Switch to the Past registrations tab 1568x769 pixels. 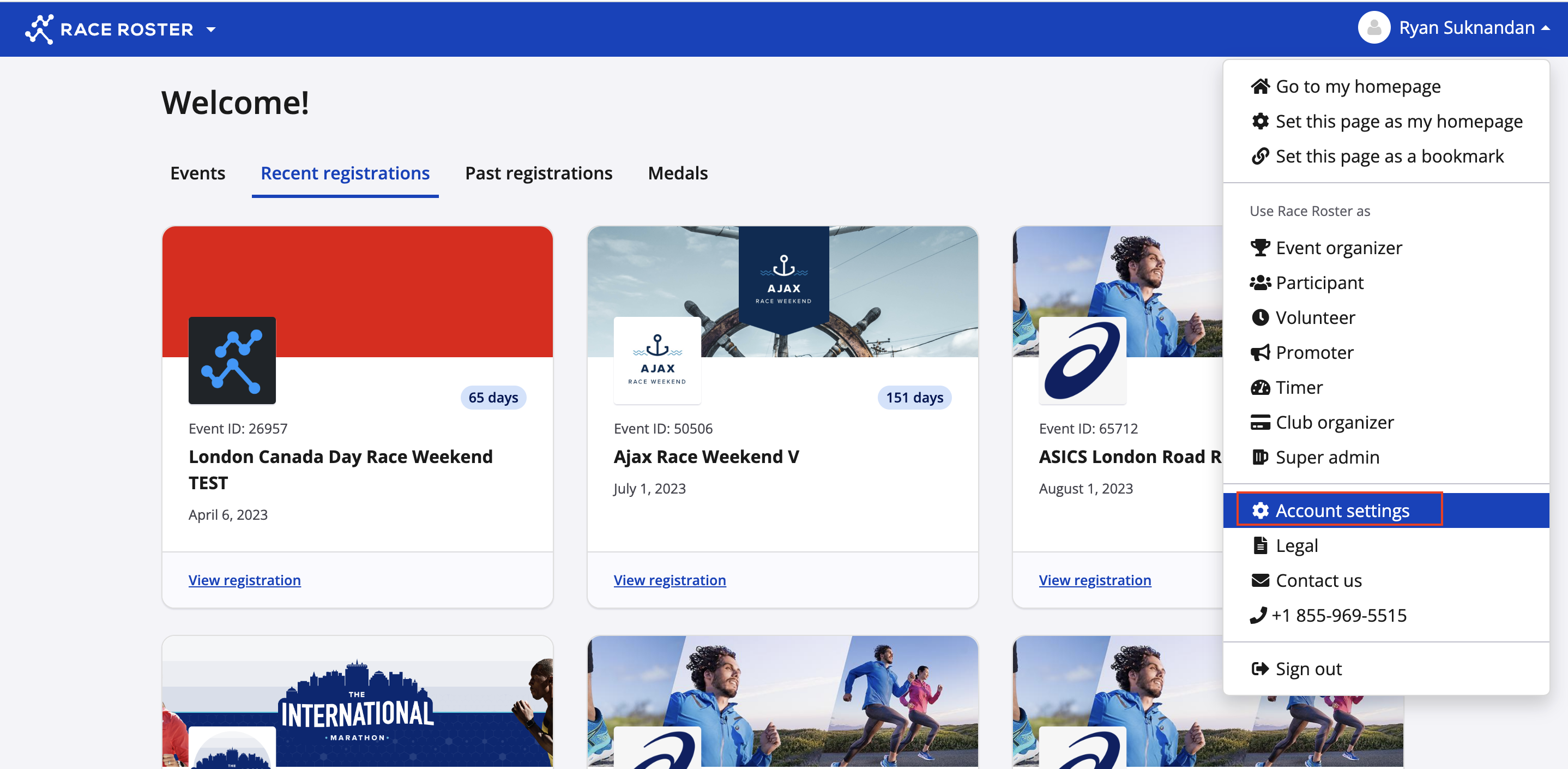click(538, 173)
